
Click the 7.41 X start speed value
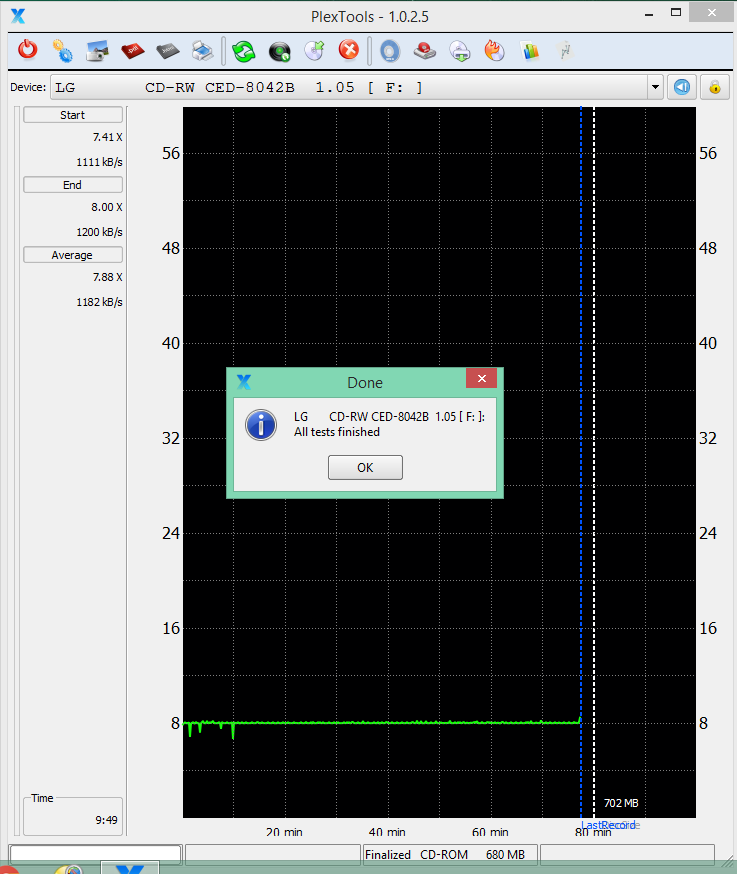click(108, 137)
